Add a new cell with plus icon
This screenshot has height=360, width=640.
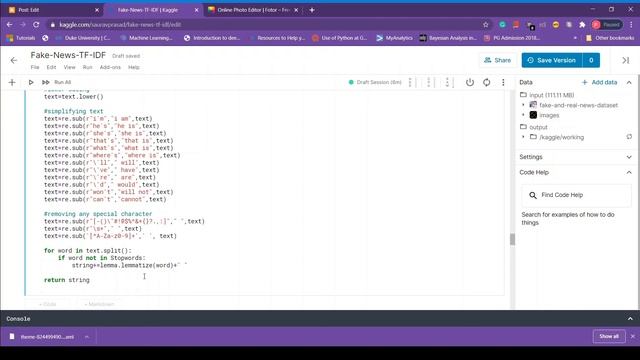[12, 82]
